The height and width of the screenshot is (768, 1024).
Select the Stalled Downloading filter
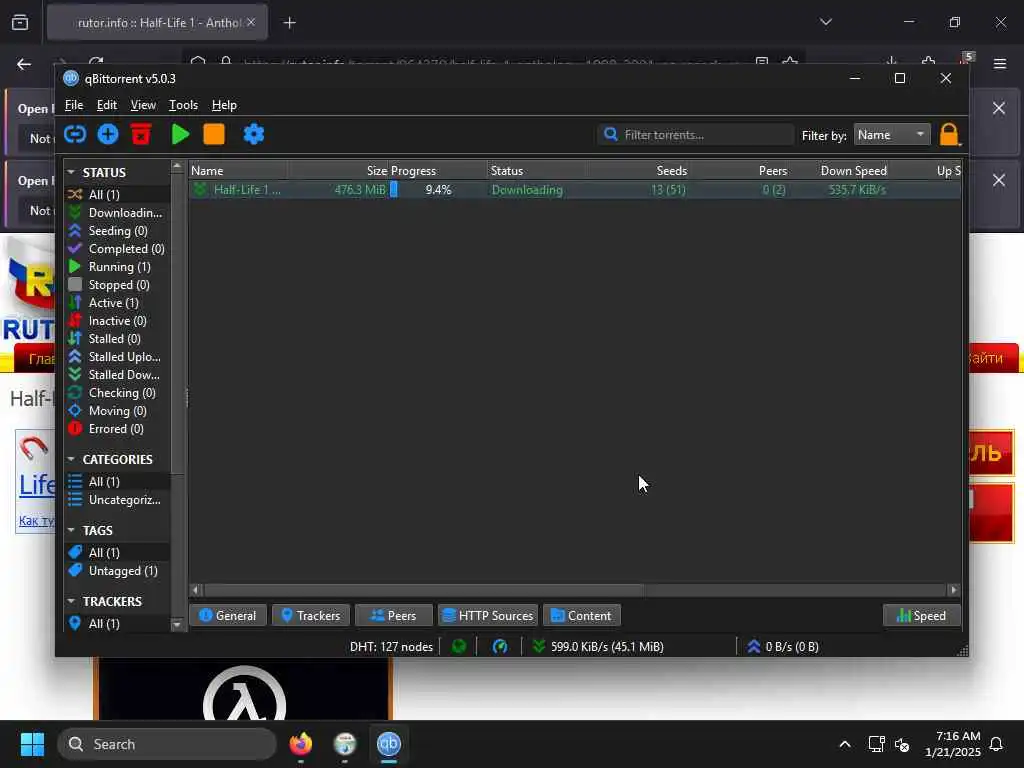pyautogui.click(x=118, y=375)
